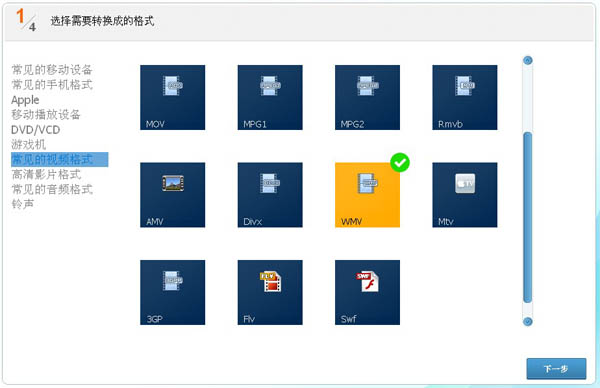Image resolution: width=600 pixels, height=388 pixels.
Task: Open the 常见的音频格式 category
Action: click(x=52, y=189)
